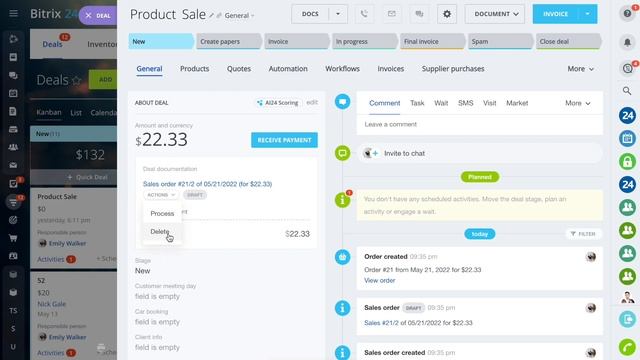Open the DOCUMENT dropdown
This screenshot has width=640, height=360.
click(495, 14)
